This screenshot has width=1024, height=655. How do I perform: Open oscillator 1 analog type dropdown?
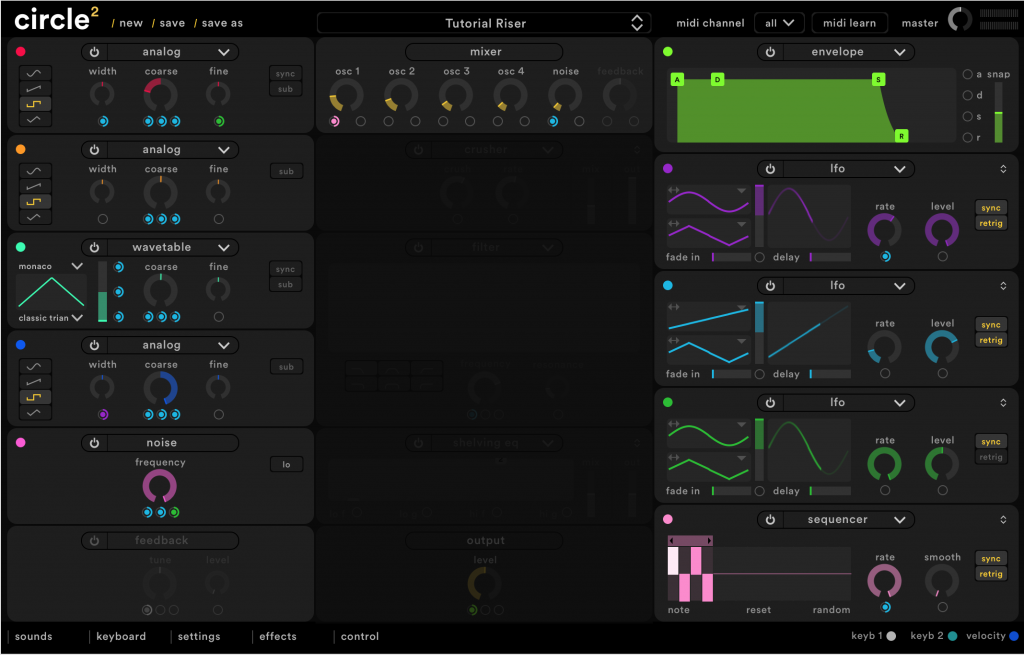click(173, 52)
